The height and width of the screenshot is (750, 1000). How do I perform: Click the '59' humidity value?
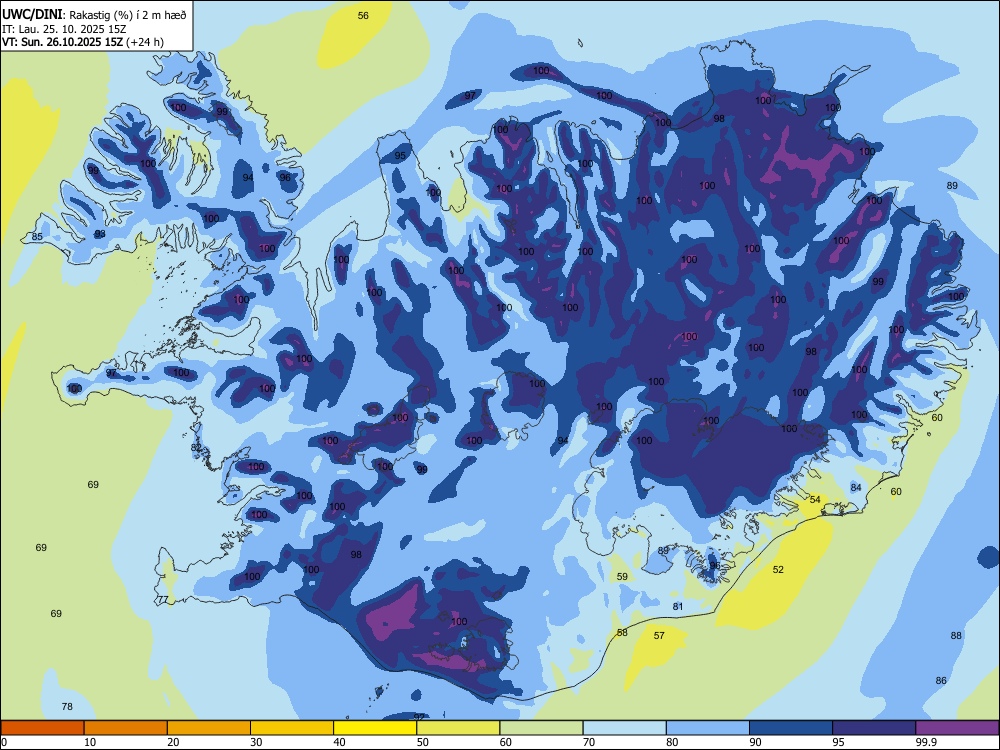(622, 577)
